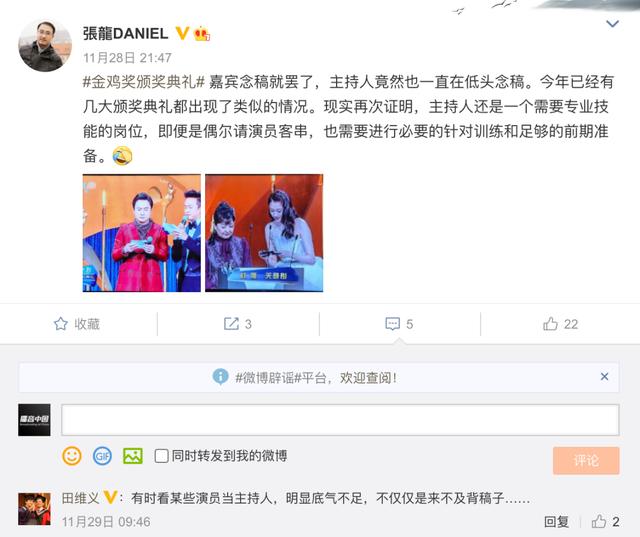
Task: Click the 评论 submit button
Action: click(x=586, y=461)
